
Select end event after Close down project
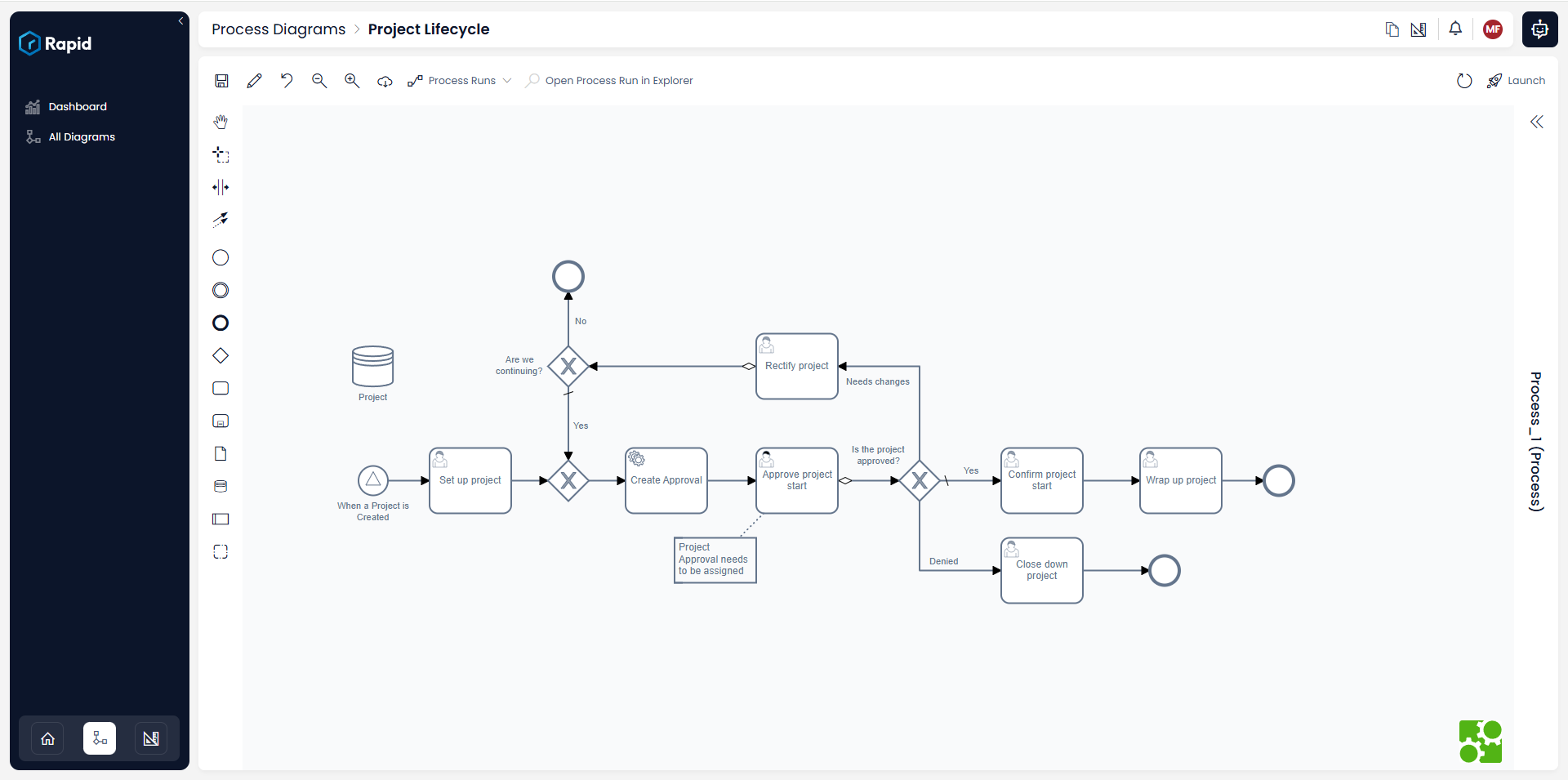point(1165,570)
